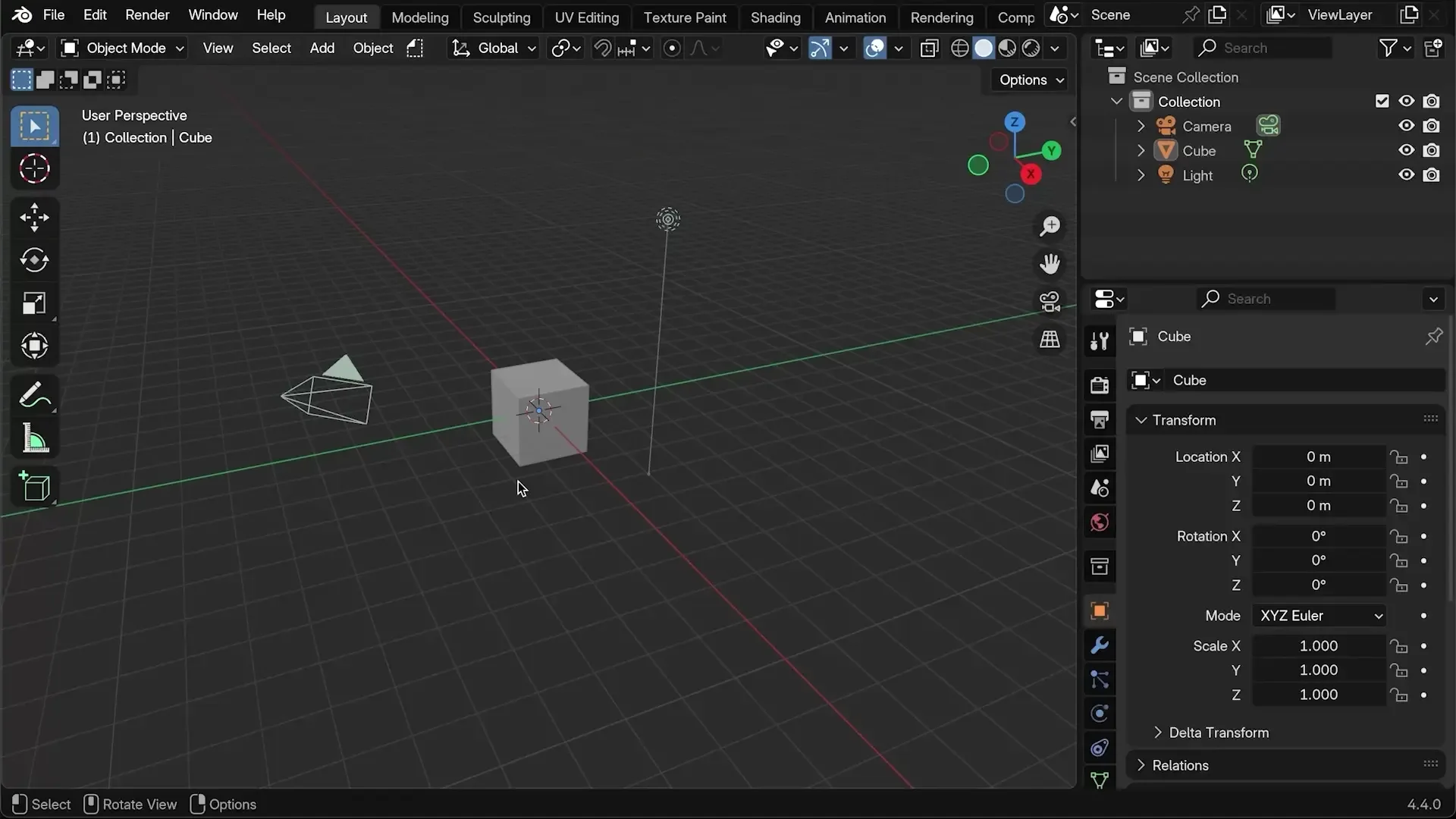Switch to rendered viewport shading

pos(1031,49)
